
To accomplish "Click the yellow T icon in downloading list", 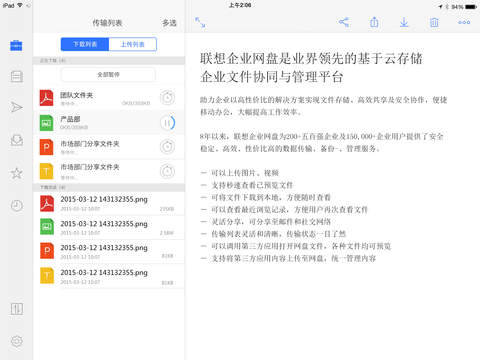I will point(46,171).
